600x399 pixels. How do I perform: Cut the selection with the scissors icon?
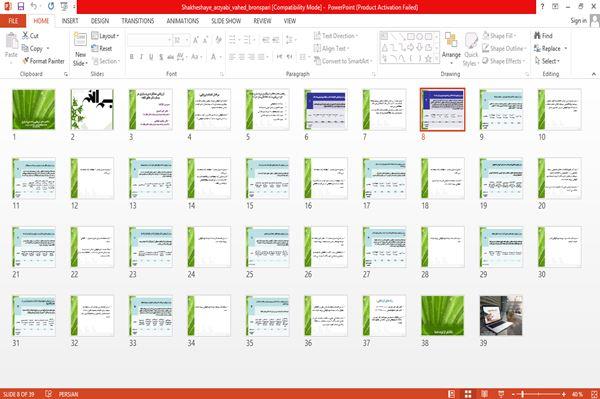tap(26, 36)
